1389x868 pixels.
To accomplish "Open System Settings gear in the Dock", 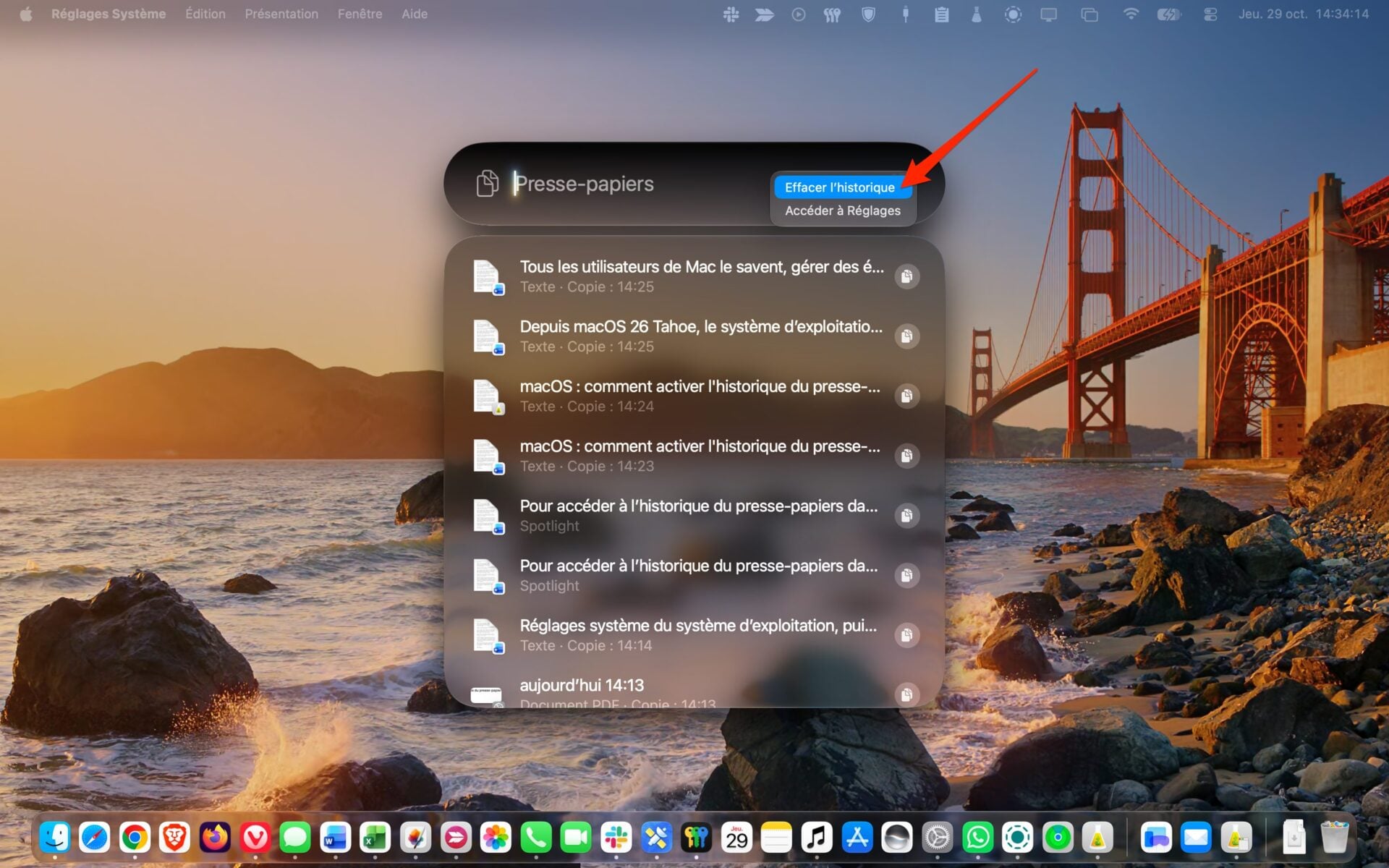I will [937, 838].
